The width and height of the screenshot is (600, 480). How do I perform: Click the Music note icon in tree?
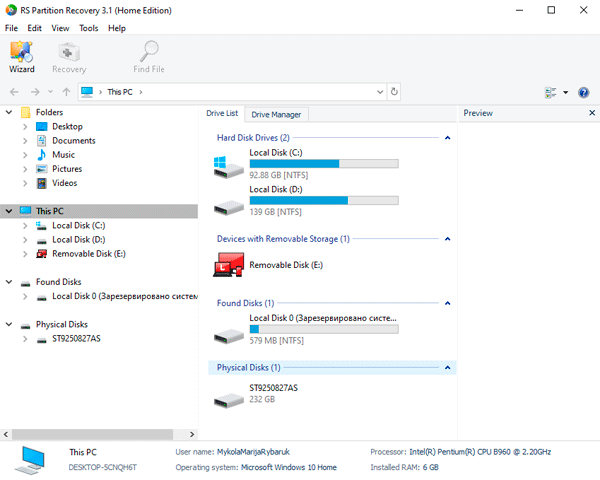click(41, 155)
